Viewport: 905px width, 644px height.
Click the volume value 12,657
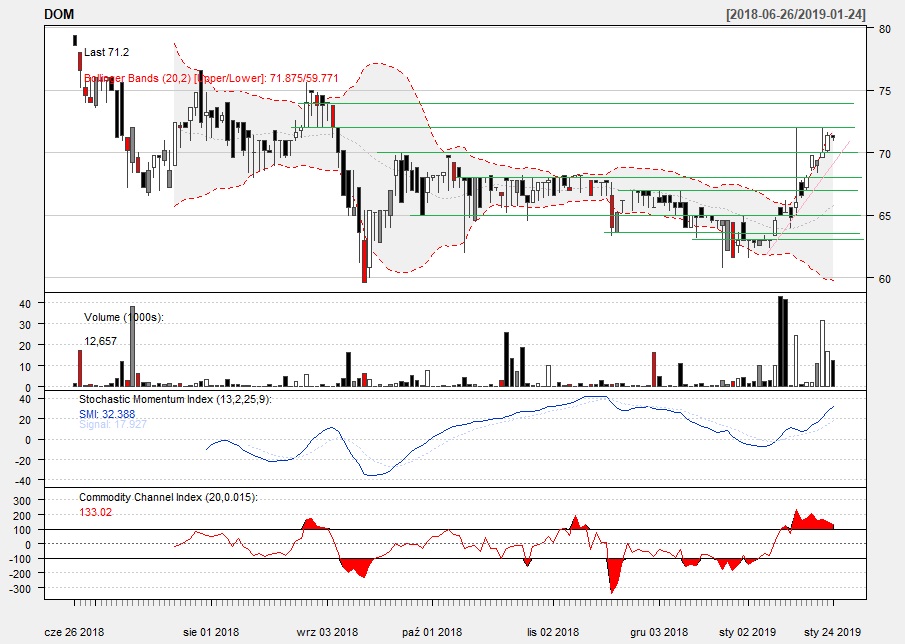pyautogui.click(x=100, y=342)
